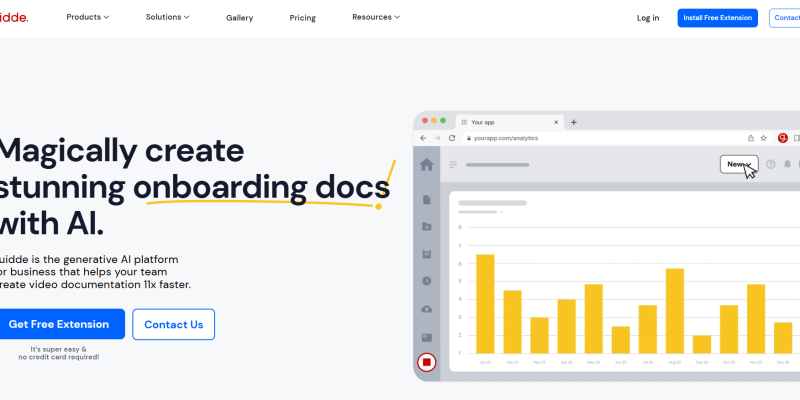Open the Pricing page

pyautogui.click(x=302, y=18)
